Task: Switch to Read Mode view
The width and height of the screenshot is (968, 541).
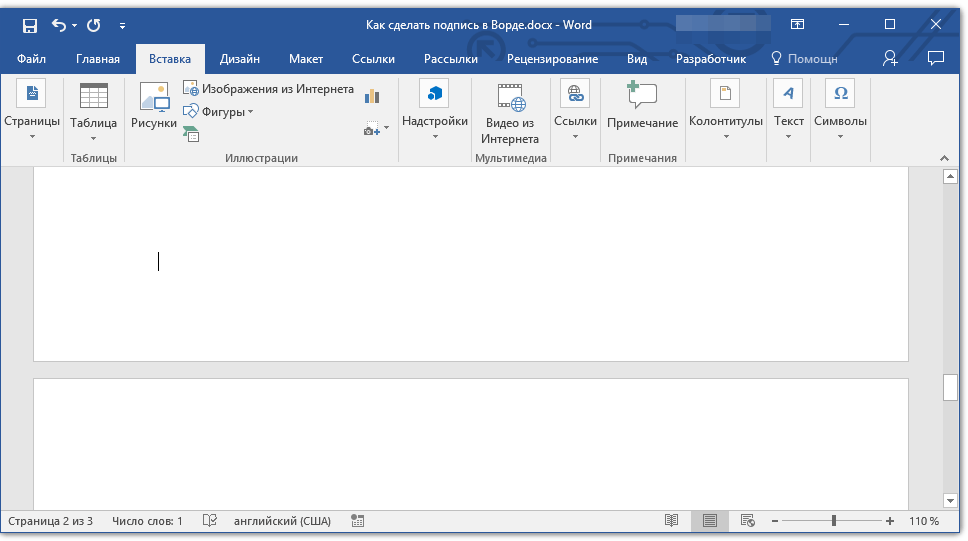Action: [672, 521]
